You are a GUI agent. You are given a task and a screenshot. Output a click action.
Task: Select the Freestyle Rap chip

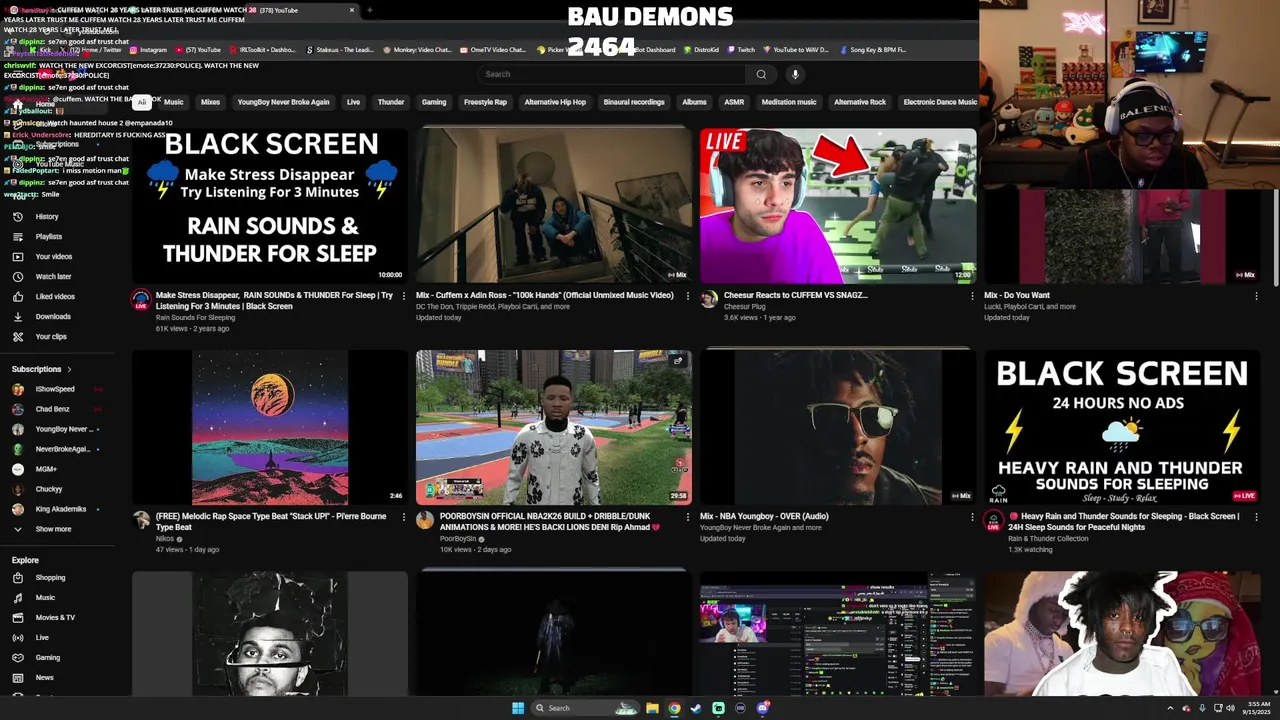point(485,102)
